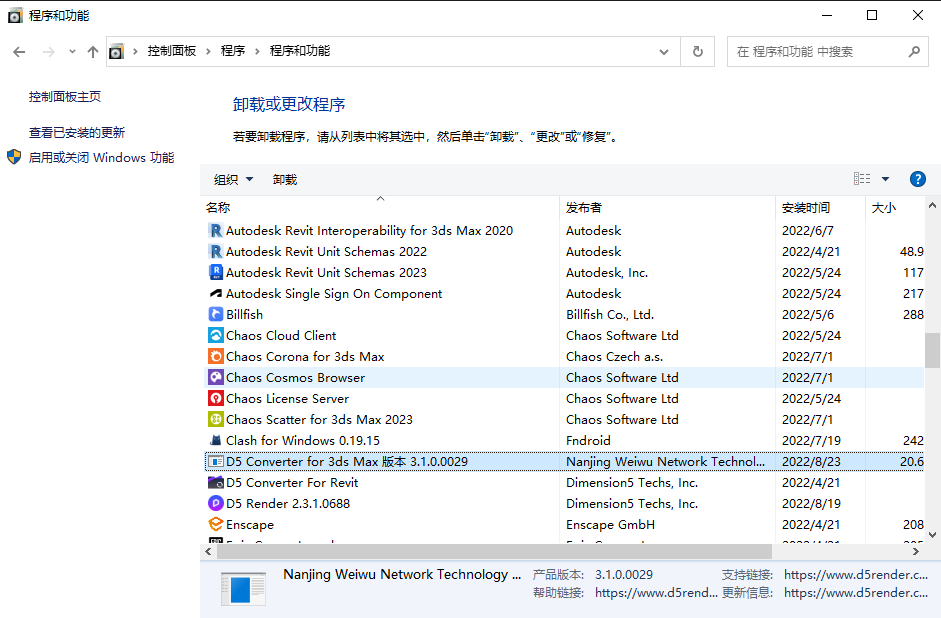Click the D5 Render program icon
Screen dimensions: 941x618
coord(215,503)
